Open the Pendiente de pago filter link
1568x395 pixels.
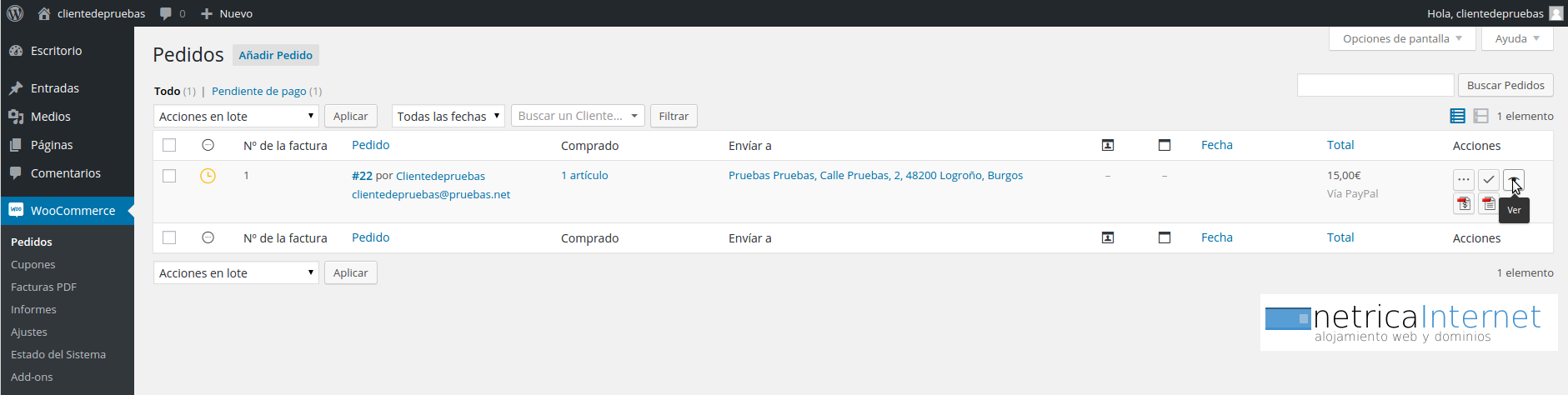258,91
